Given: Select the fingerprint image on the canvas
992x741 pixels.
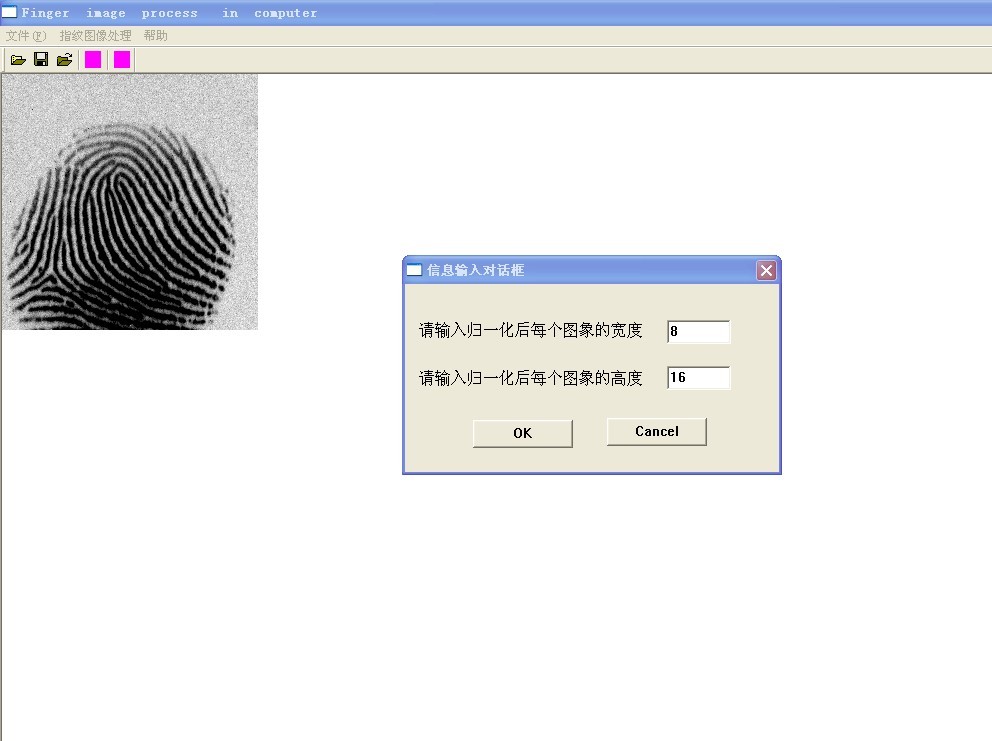Looking at the screenshot, I should (x=130, y=202).
